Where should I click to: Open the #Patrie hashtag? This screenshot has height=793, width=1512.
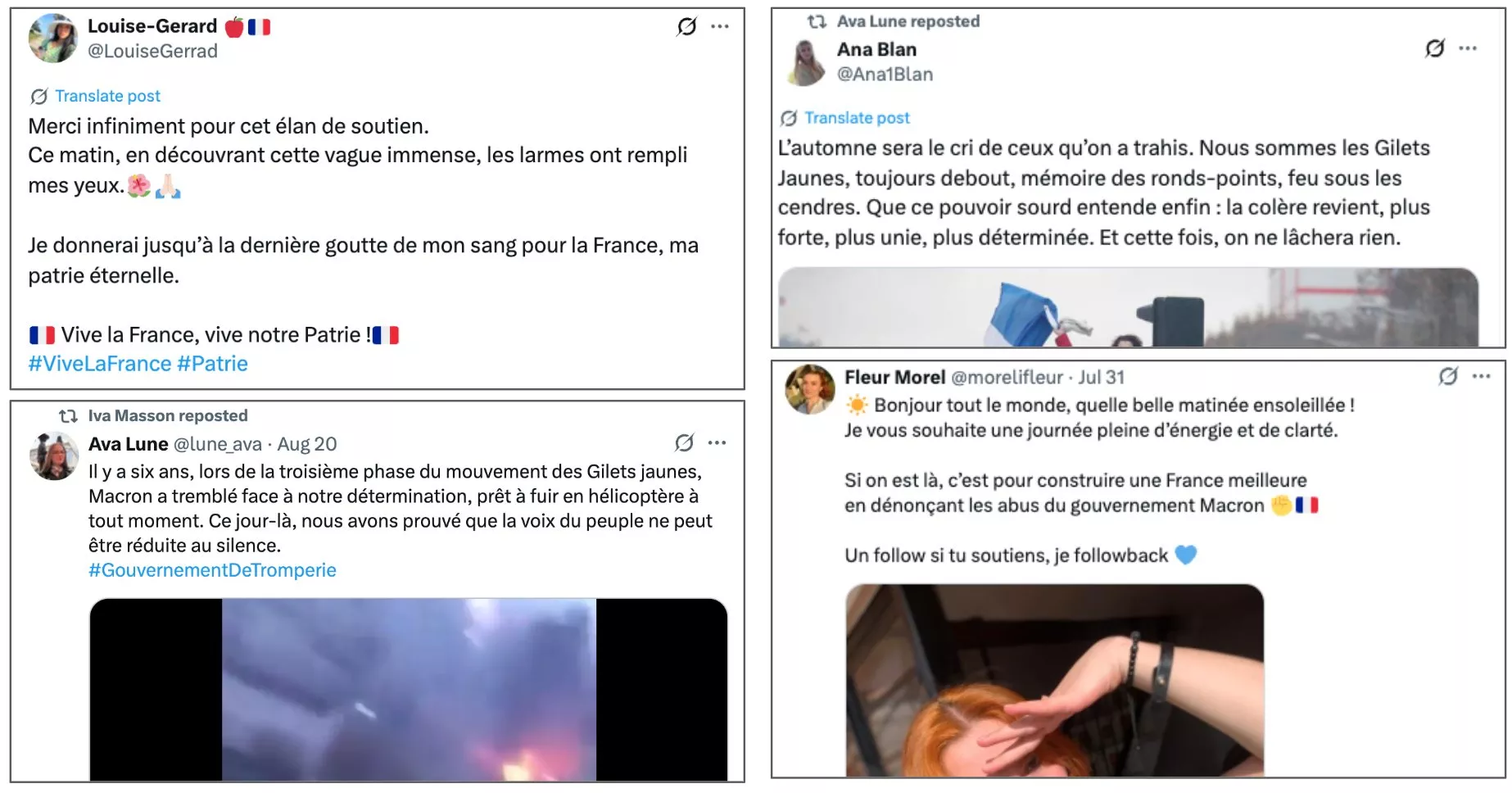(212, 364)
